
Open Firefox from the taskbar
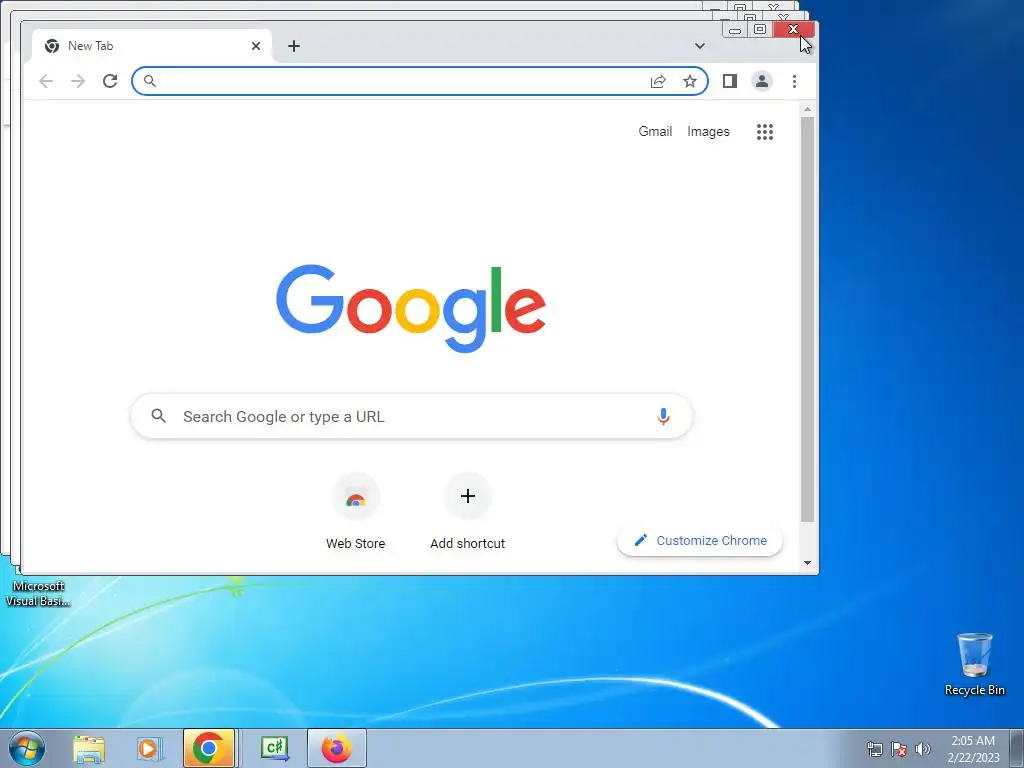point(336,748)
